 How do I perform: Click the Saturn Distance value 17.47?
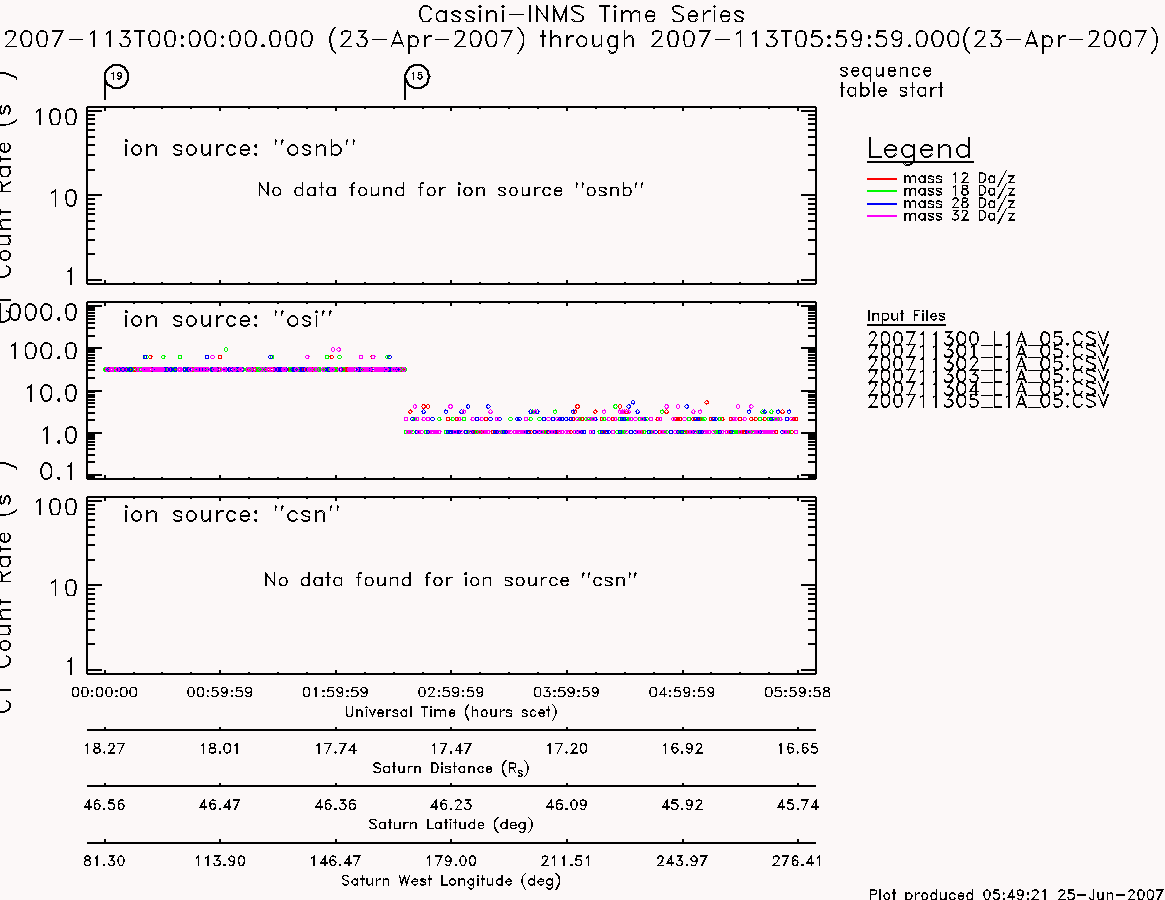451,748
